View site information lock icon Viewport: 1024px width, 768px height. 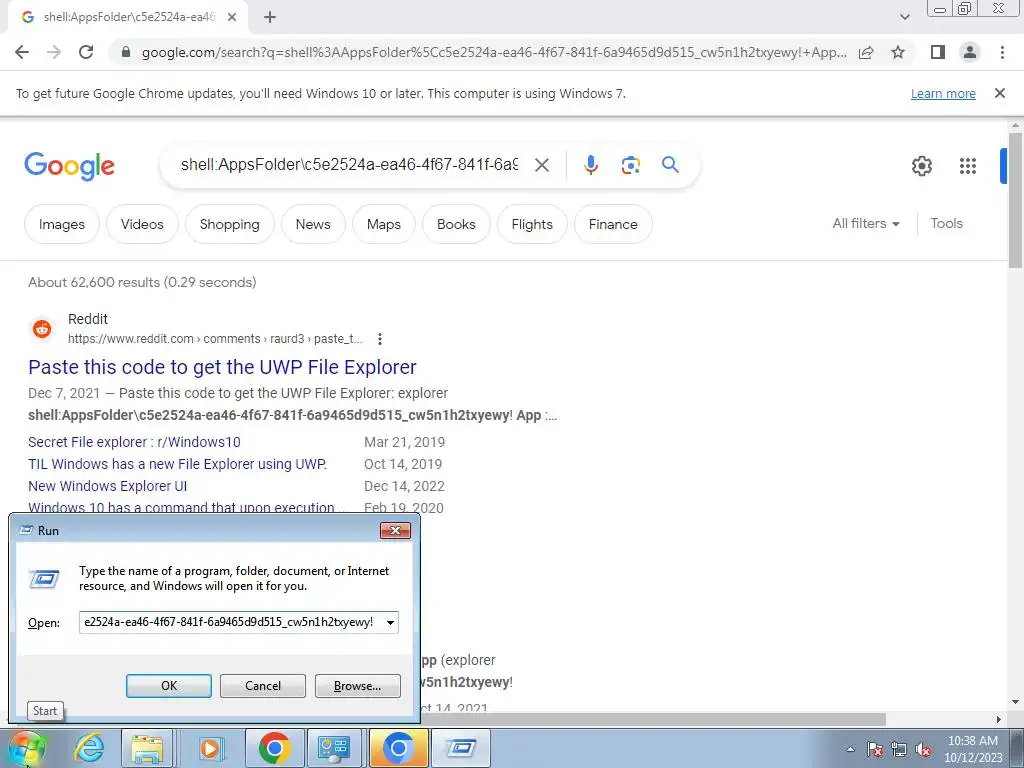[126, 52]
